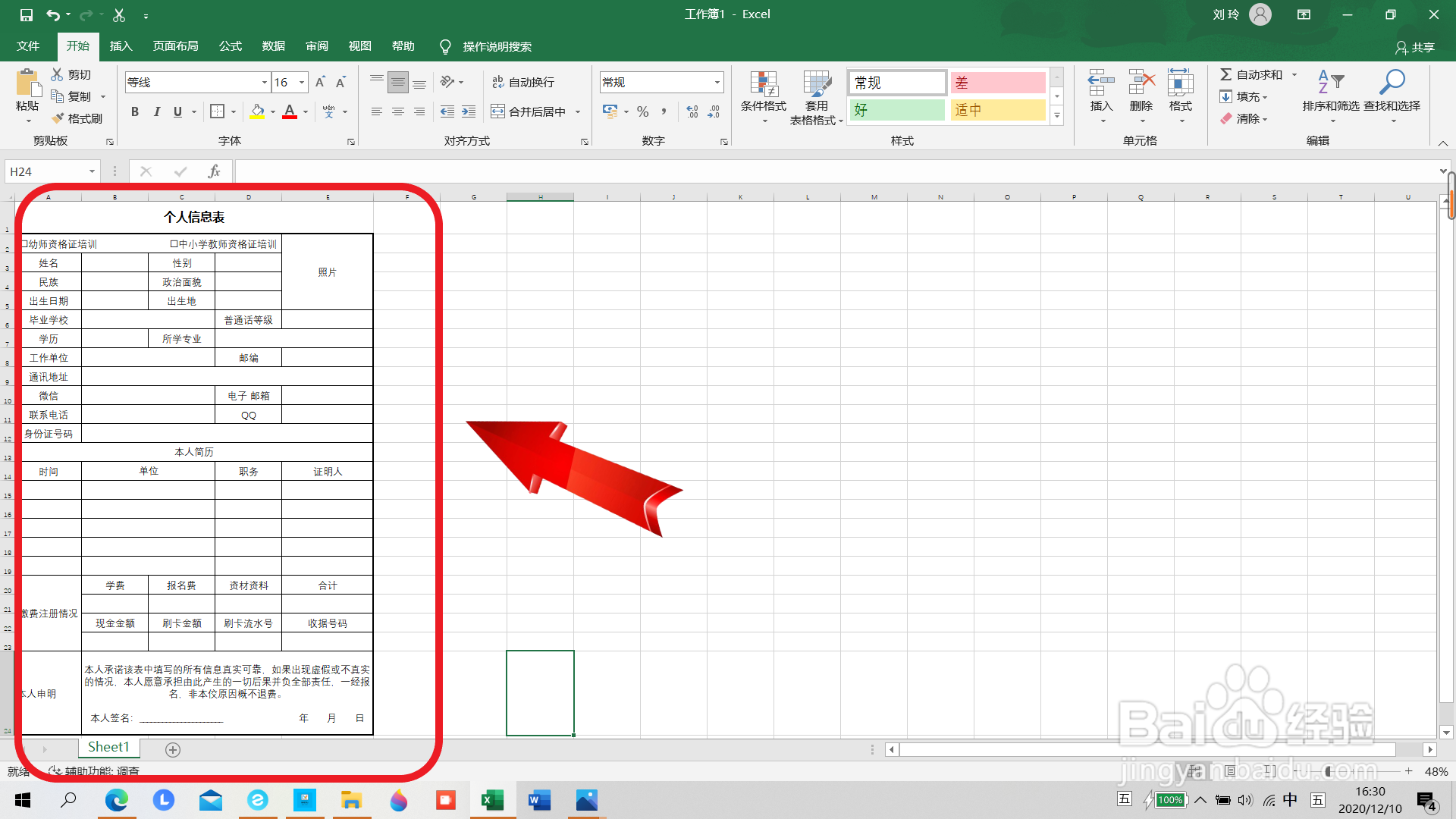Image resolution: width=1456 pixels, height=819 pixels.
Task: Click the Format Painter brush icon
Action: [x=58, y=118]
